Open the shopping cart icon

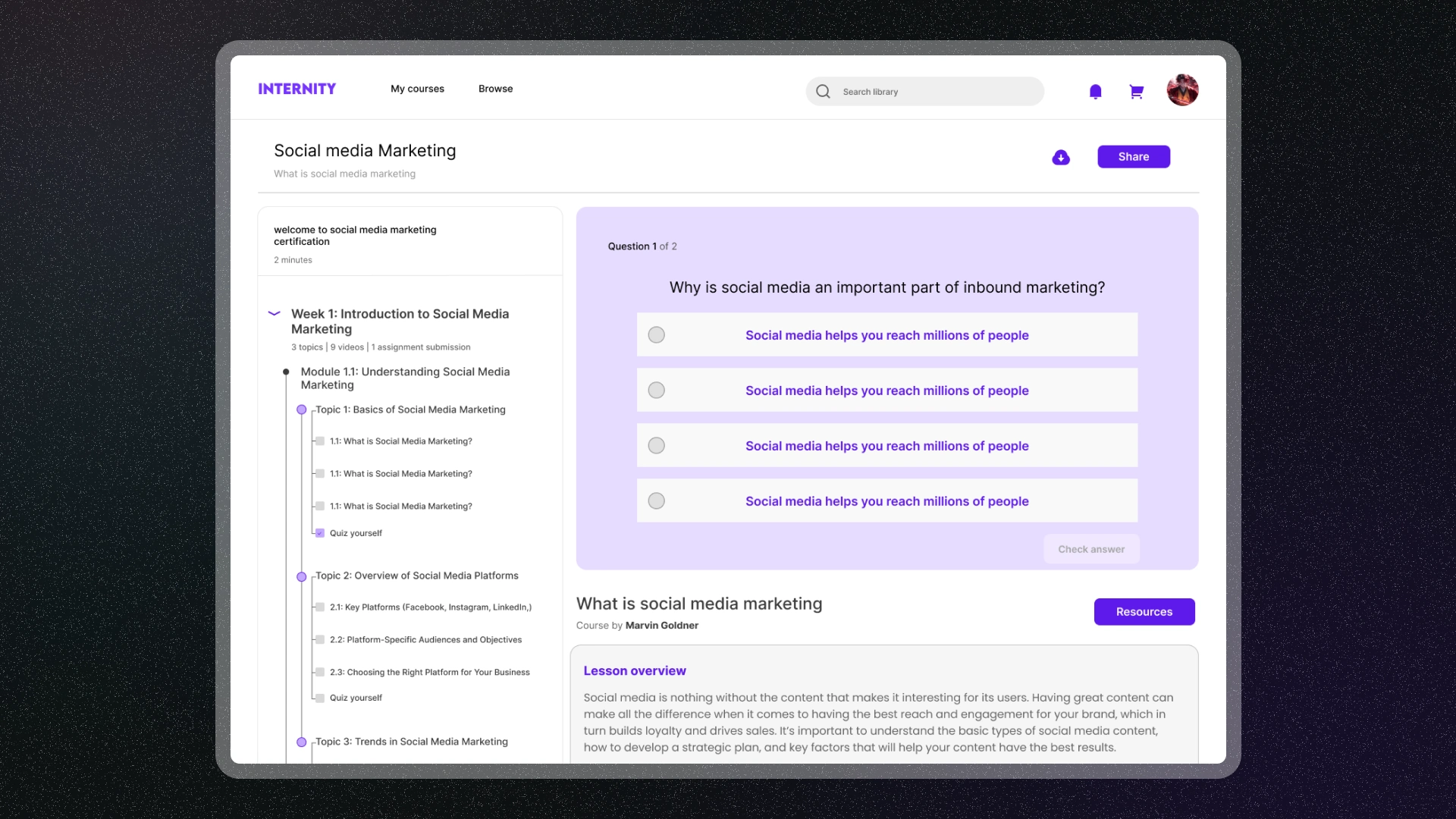pos(1136,92)
